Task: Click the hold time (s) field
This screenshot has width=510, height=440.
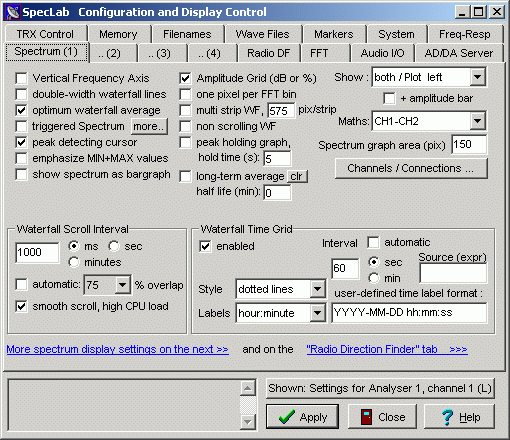Action: (277, 159)
